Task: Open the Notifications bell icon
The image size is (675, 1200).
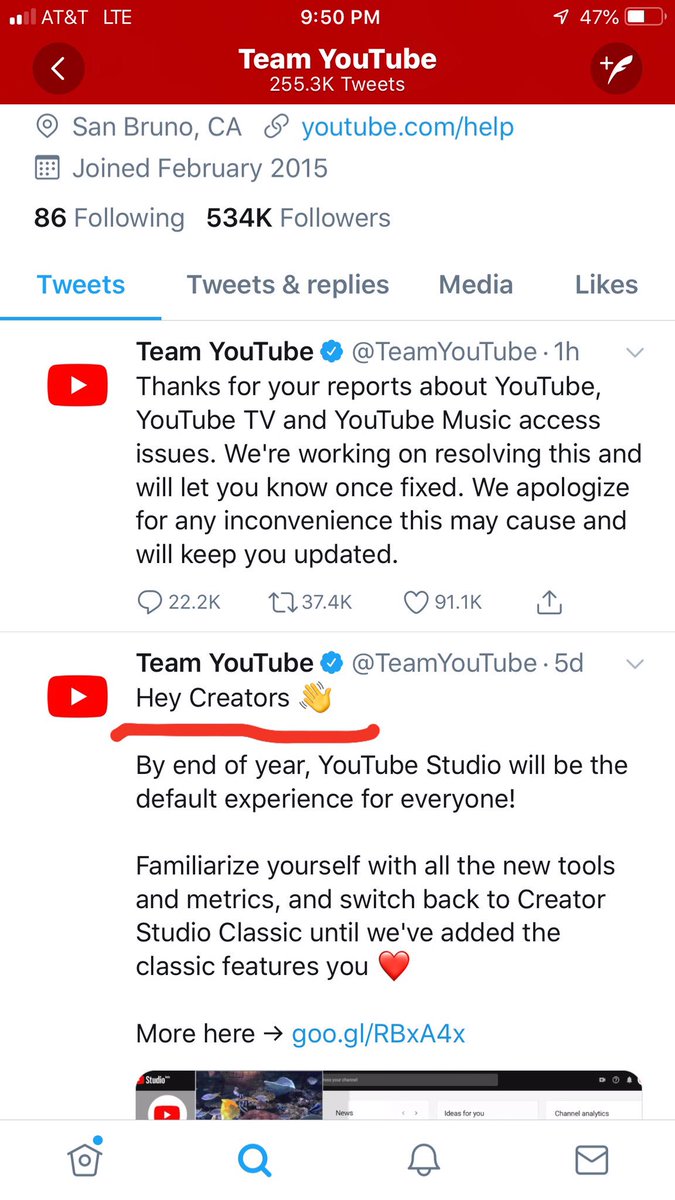Action: [424, 1160]
